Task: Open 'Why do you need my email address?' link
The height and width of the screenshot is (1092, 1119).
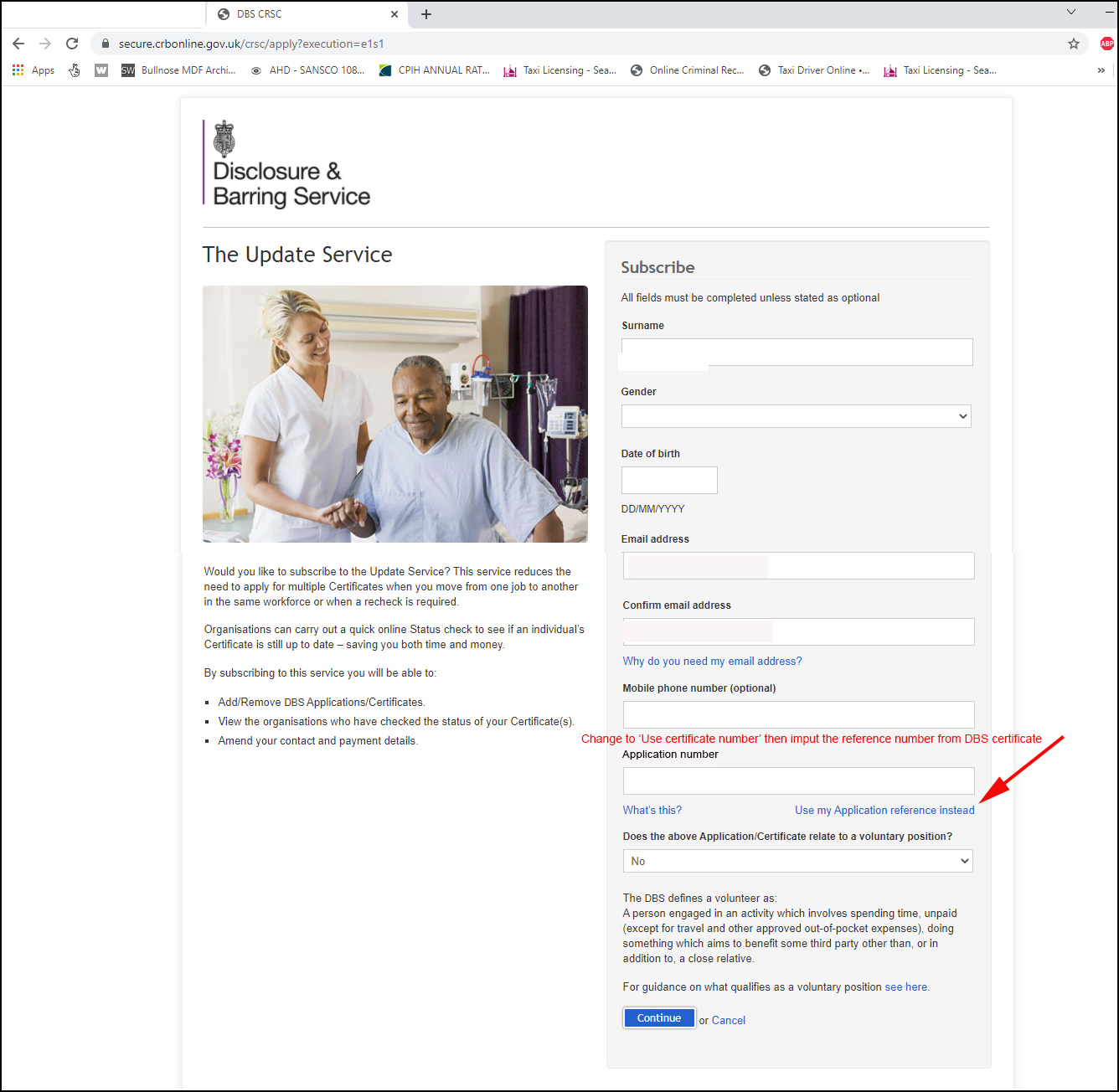Action: [712, 661]
